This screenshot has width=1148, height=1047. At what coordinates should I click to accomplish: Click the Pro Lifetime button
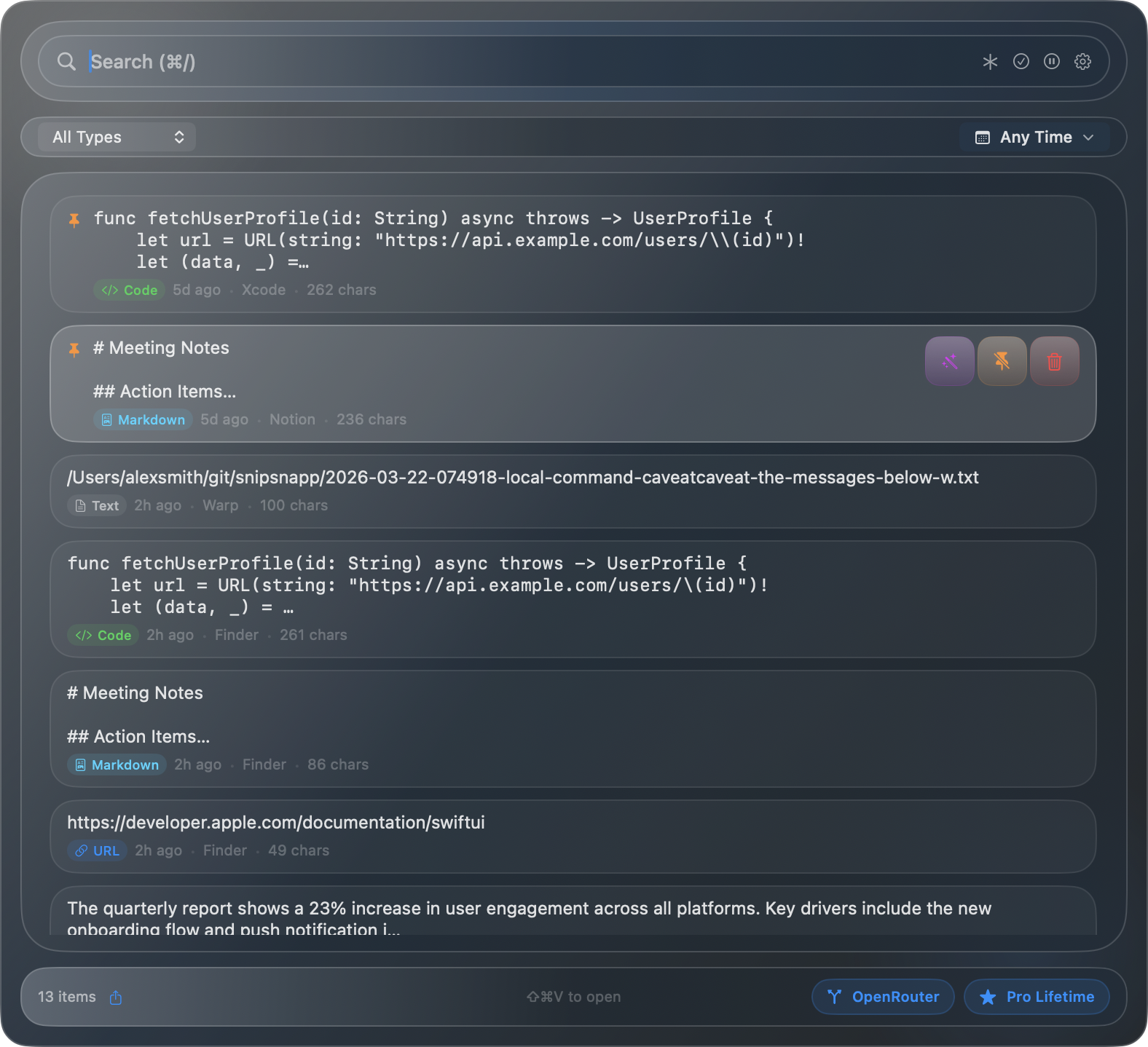(1037, 997)
